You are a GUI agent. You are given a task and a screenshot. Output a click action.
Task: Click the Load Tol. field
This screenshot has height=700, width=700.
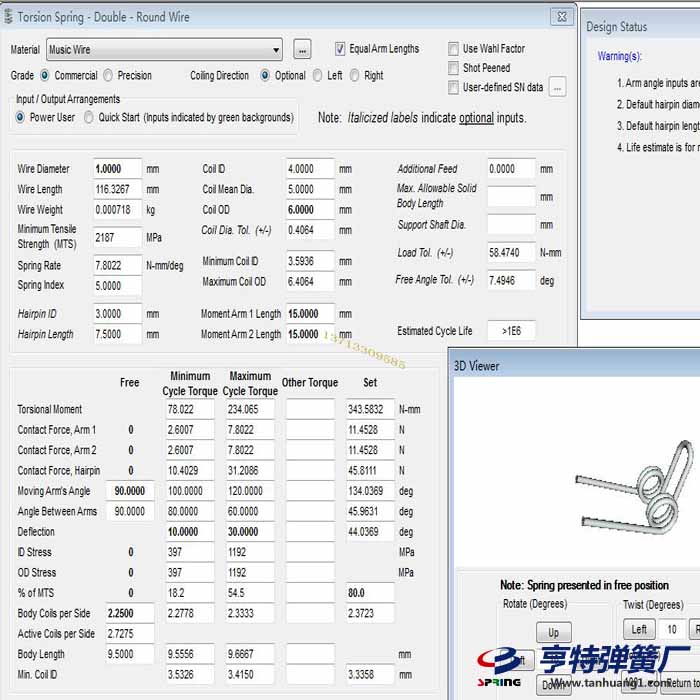point(511,253)
